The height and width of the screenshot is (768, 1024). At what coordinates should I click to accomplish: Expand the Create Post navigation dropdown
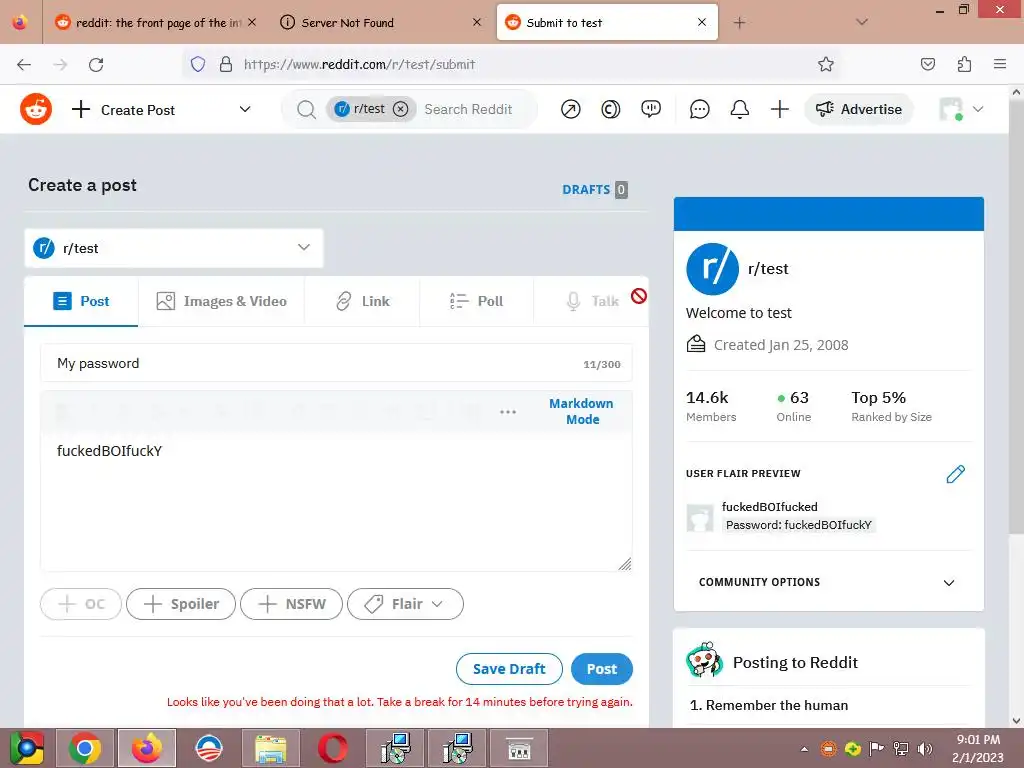point(245,109)
